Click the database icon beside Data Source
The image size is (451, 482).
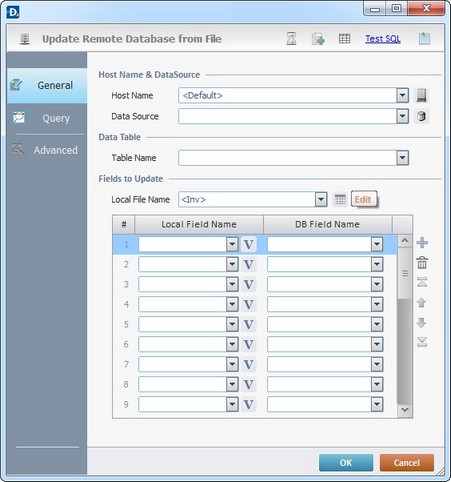point(421,116)
